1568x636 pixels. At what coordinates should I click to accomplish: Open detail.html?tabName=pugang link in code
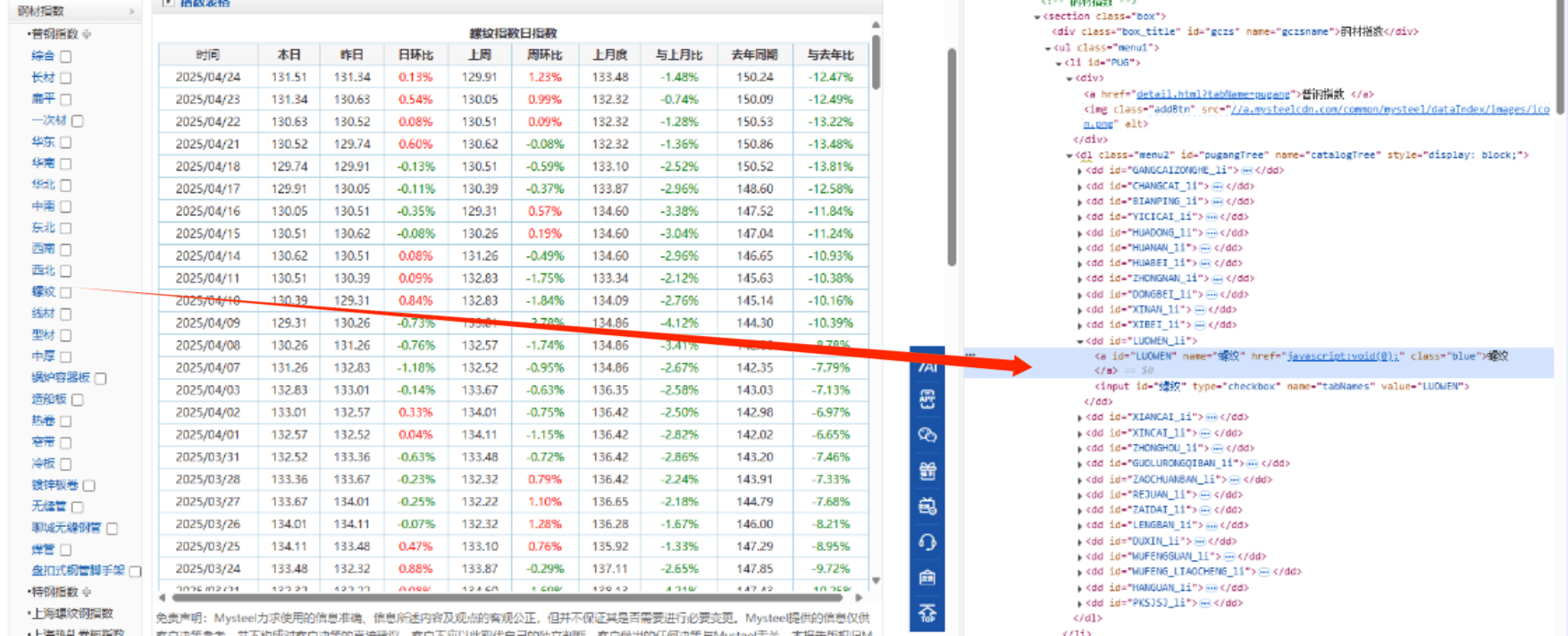coord(1213,94)
